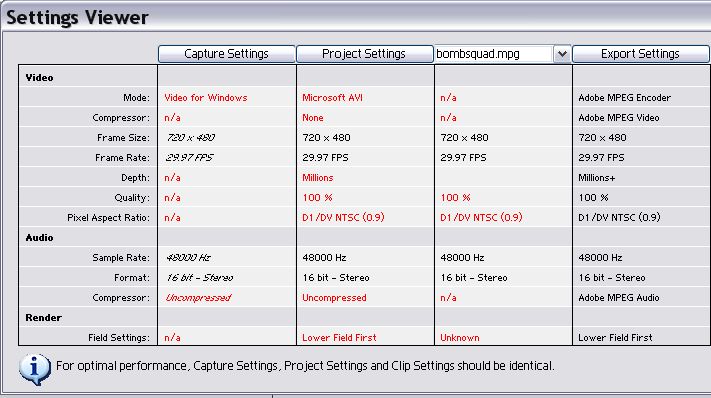Click italic 'Uncompressed' in Capture Settings column
Image resolution: width=711 pixels, height=398 pixels.
coord(199,298)
